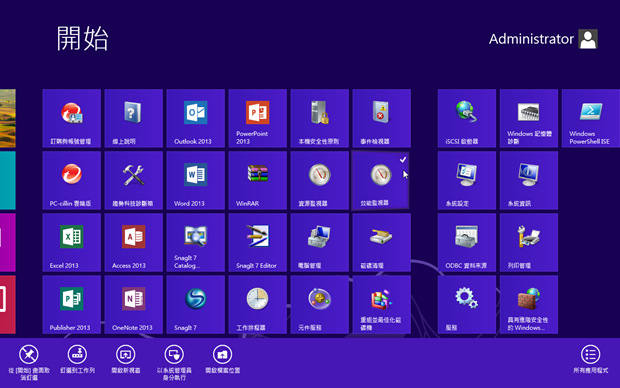
Task: Choose Open new window (開啟新視窗)
Action: coord(126,359)
